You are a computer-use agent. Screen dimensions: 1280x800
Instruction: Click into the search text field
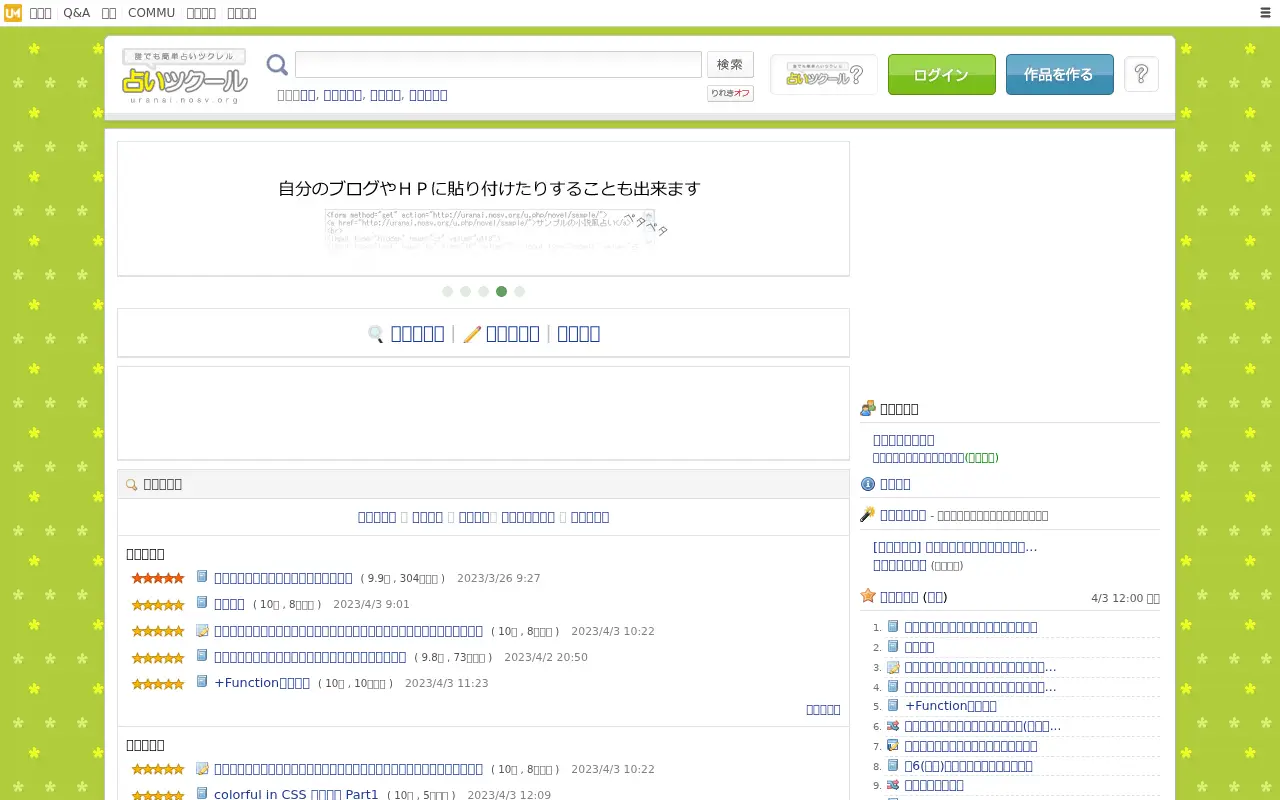coord(498,64)
